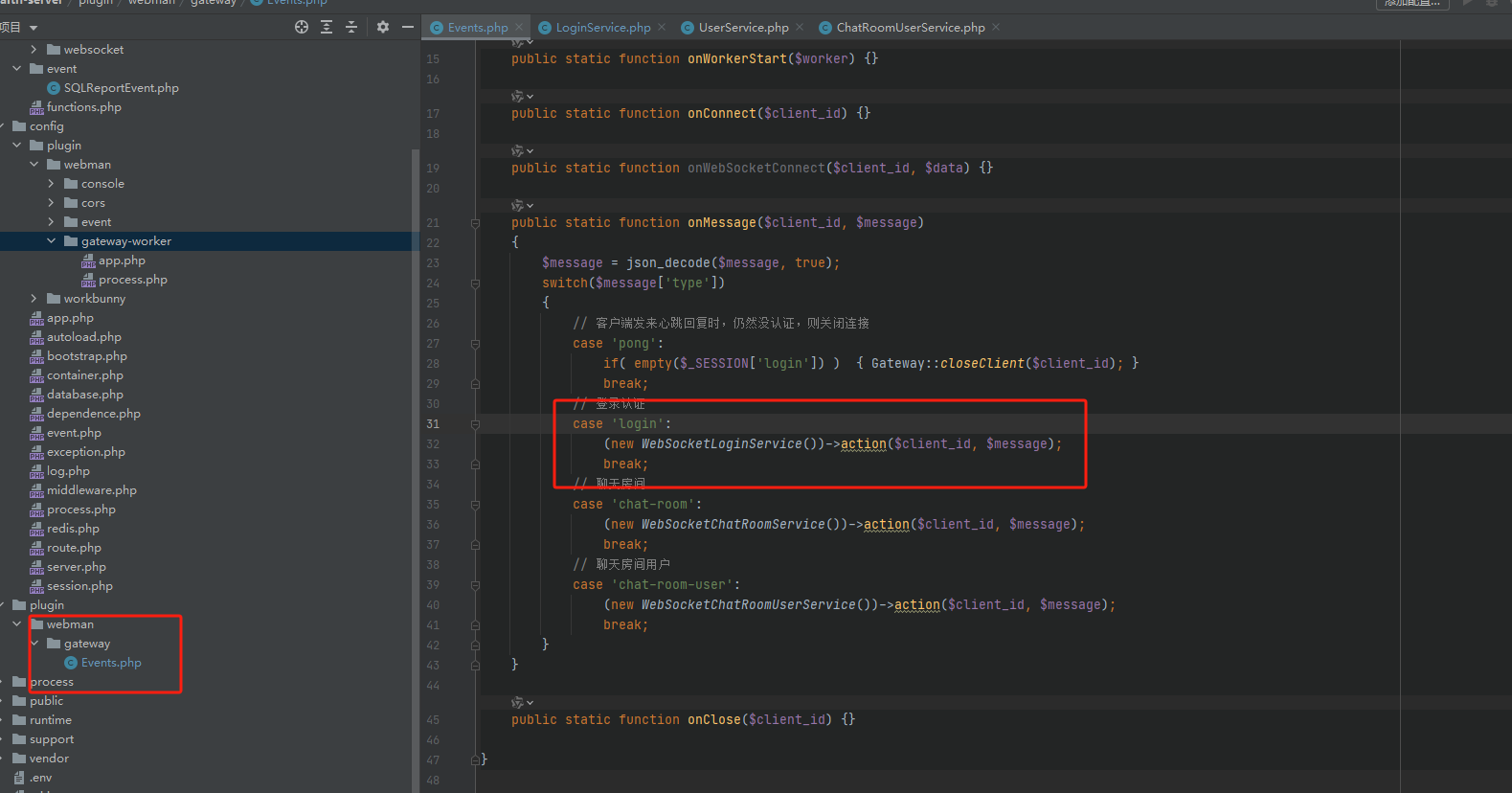The width and height of the screenshot is (1512, 793).
Task: Click the Events.php tab class icon
Action: pyautogui.click(x=438, y=28)
